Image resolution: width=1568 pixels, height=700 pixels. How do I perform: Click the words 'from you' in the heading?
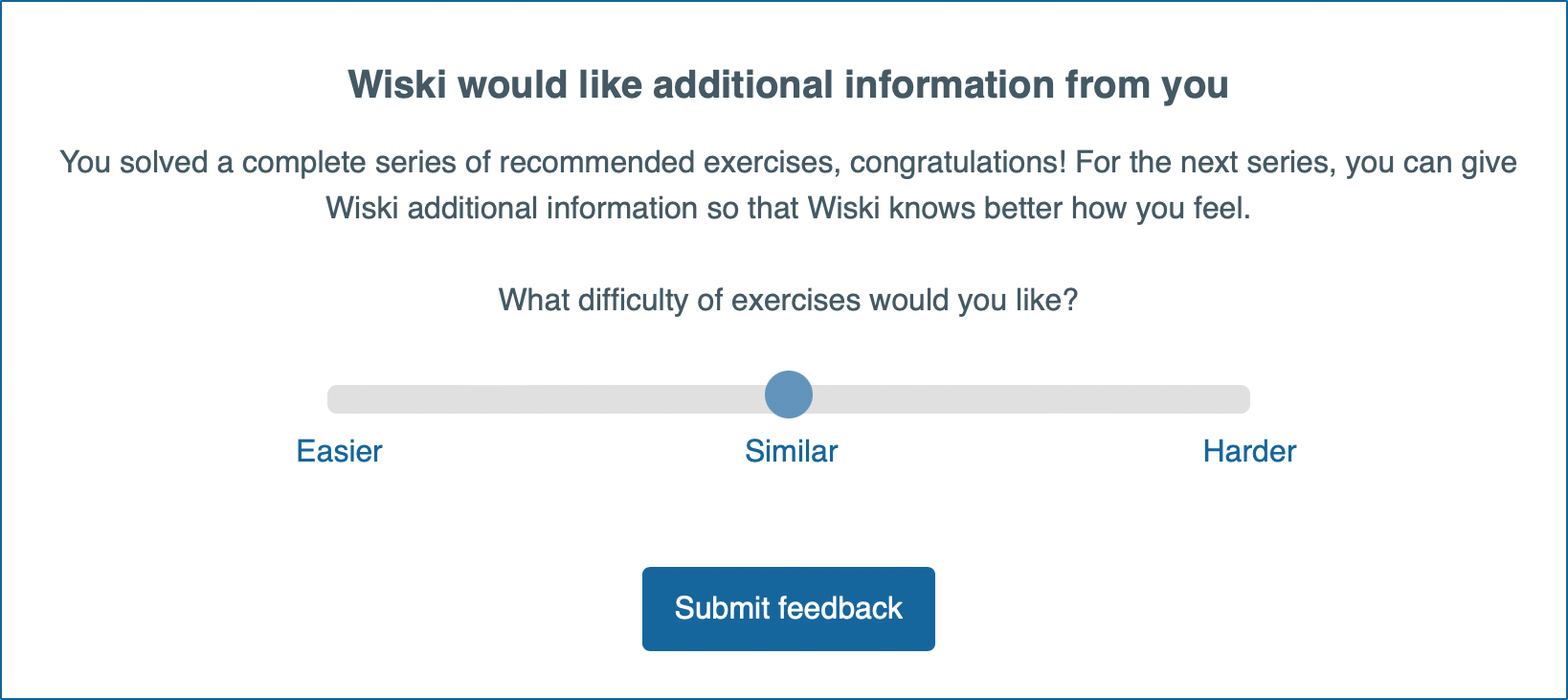click(x=1147, y=85)
